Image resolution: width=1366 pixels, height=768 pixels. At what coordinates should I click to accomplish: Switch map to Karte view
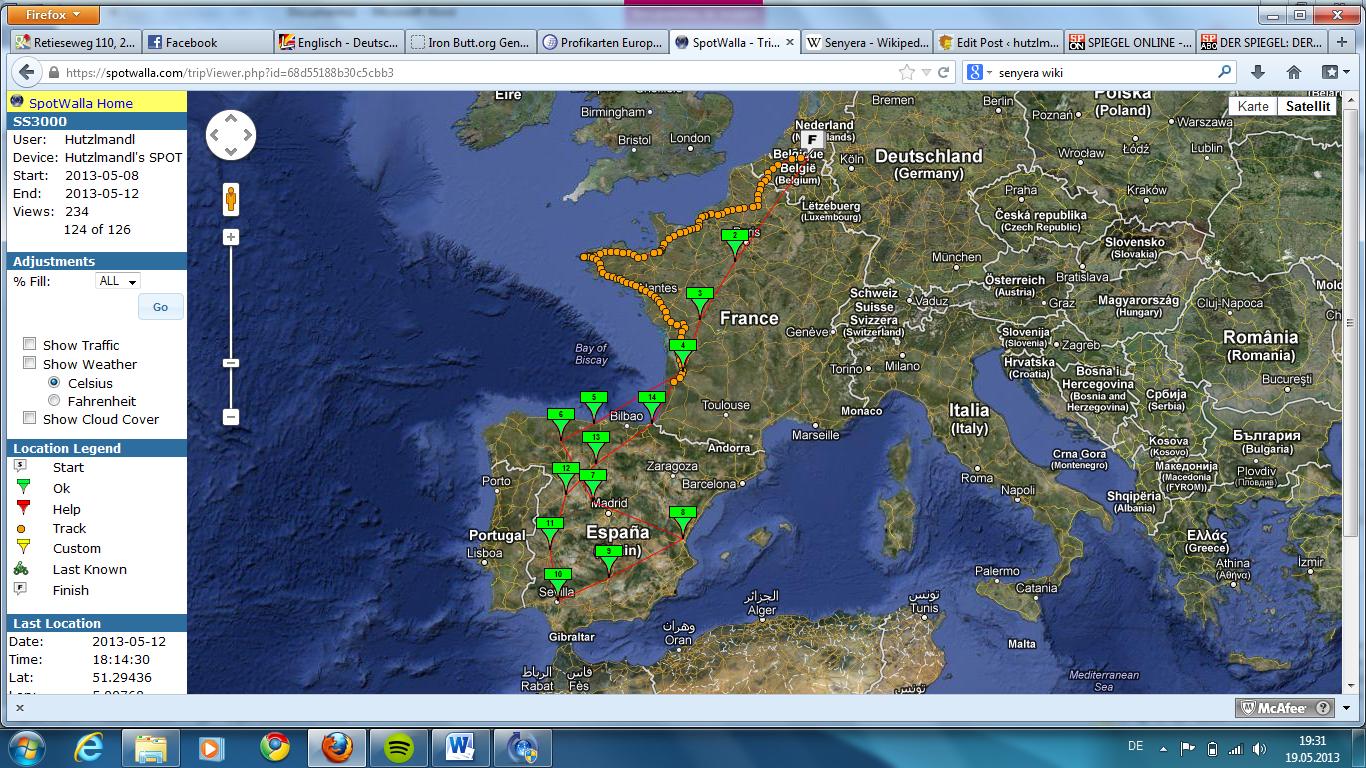click(x=1252, y=106)
